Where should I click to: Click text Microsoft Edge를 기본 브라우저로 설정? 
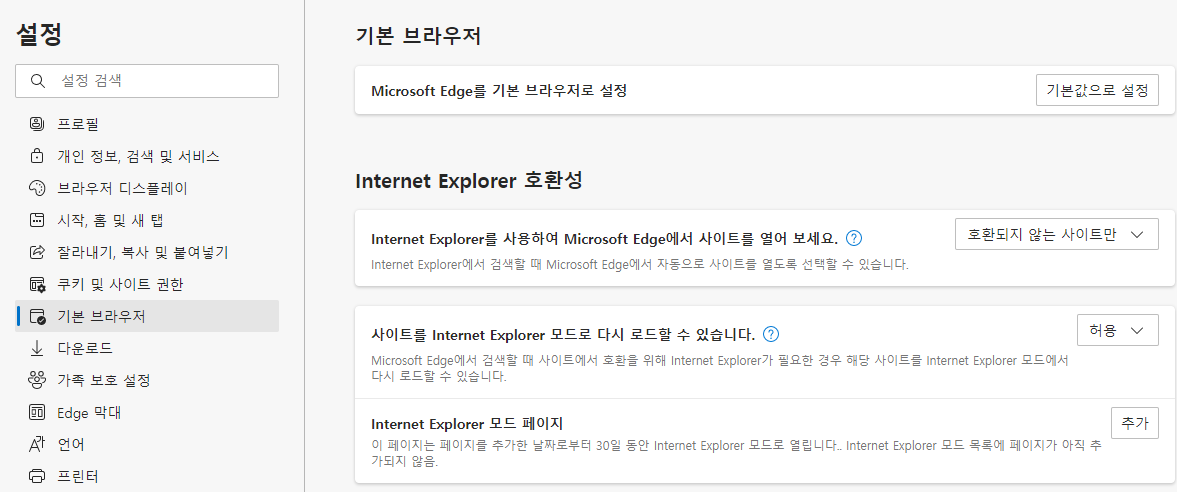pos(499,91)
